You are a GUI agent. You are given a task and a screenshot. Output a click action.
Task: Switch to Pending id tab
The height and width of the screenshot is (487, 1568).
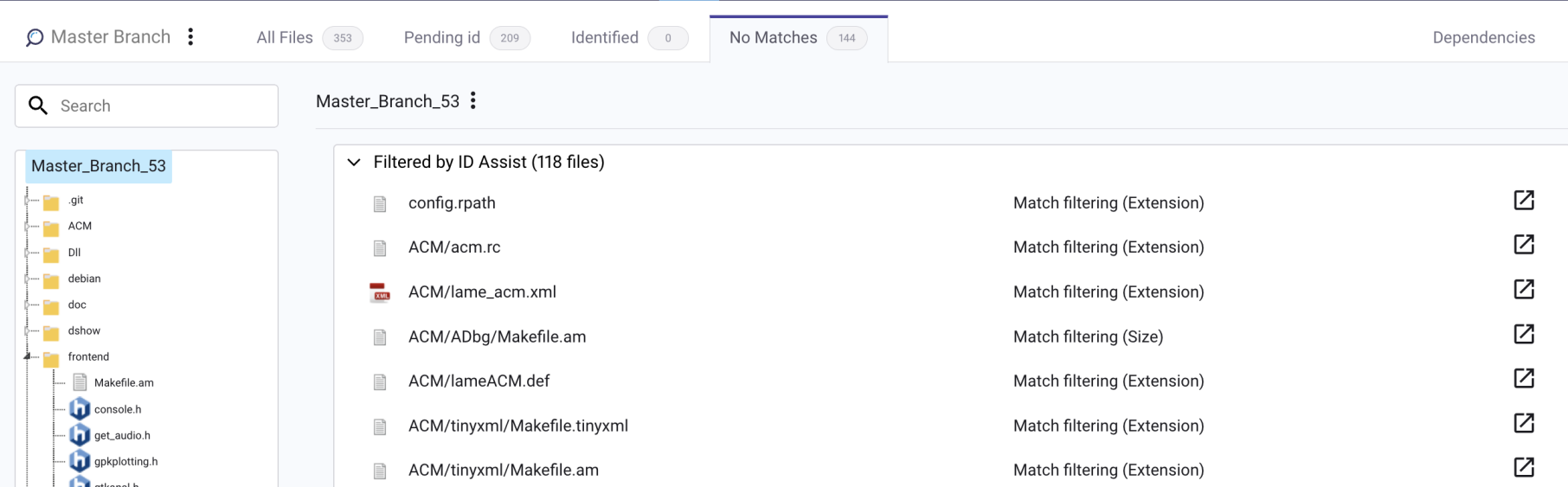tap(466, 38)
